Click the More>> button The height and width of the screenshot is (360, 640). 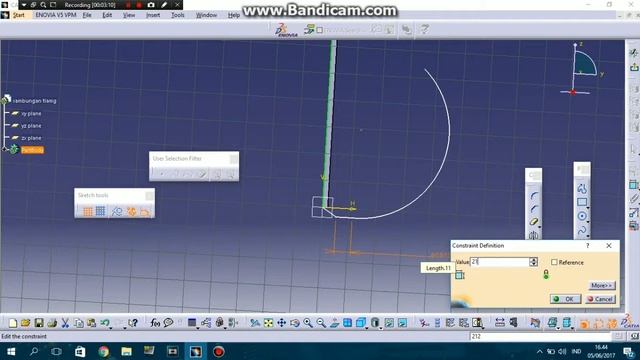pyautogui.click(x=602, y=285)
